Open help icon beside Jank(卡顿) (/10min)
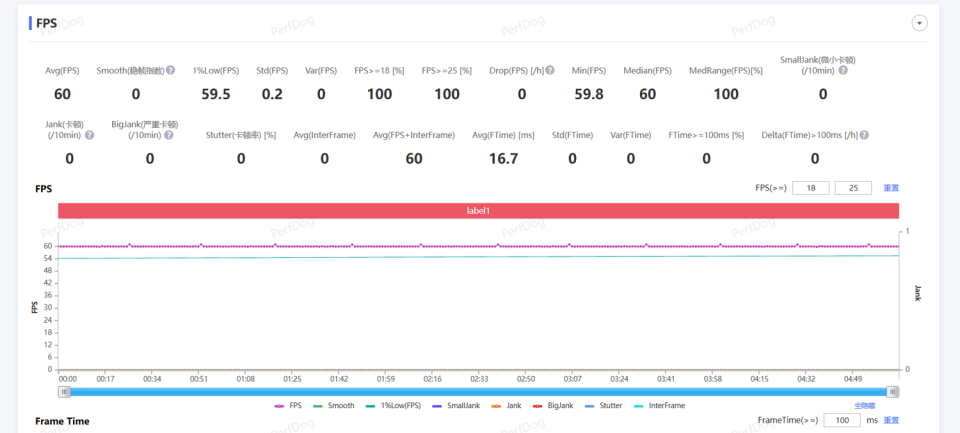This screenshot has height=433, width=960. pos(89,135)
